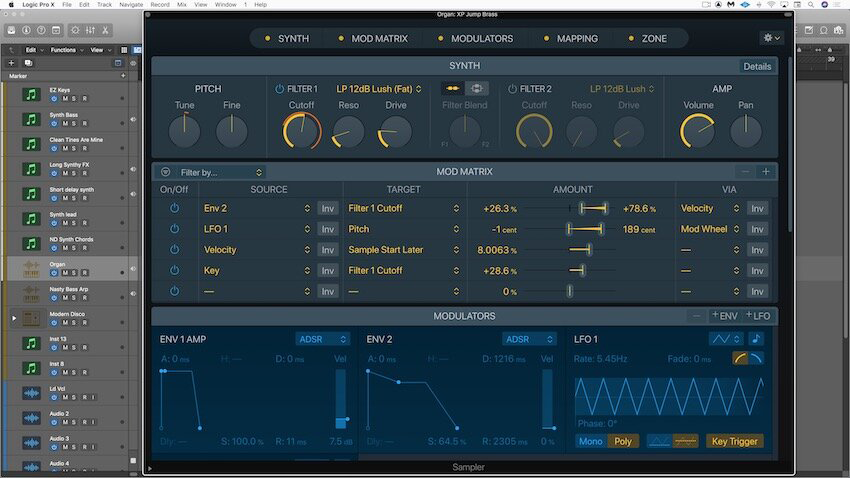This screenshot has height=478, width=850.
Task: Click the LFO 1 tempo sync note icon
Action: pos(756,339)
